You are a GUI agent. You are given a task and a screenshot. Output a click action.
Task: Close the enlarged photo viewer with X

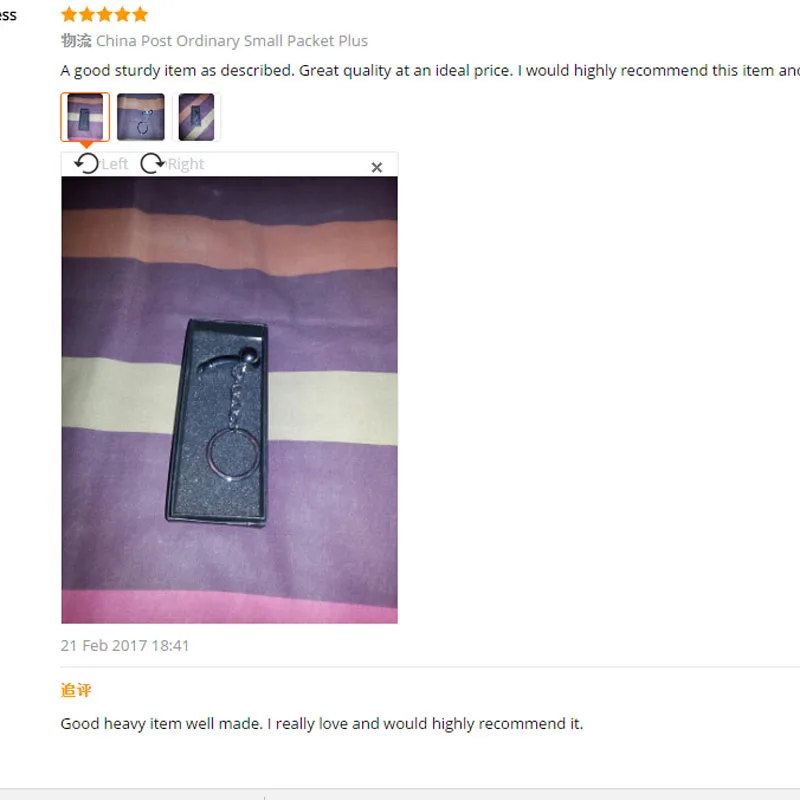tap(377, 167)
